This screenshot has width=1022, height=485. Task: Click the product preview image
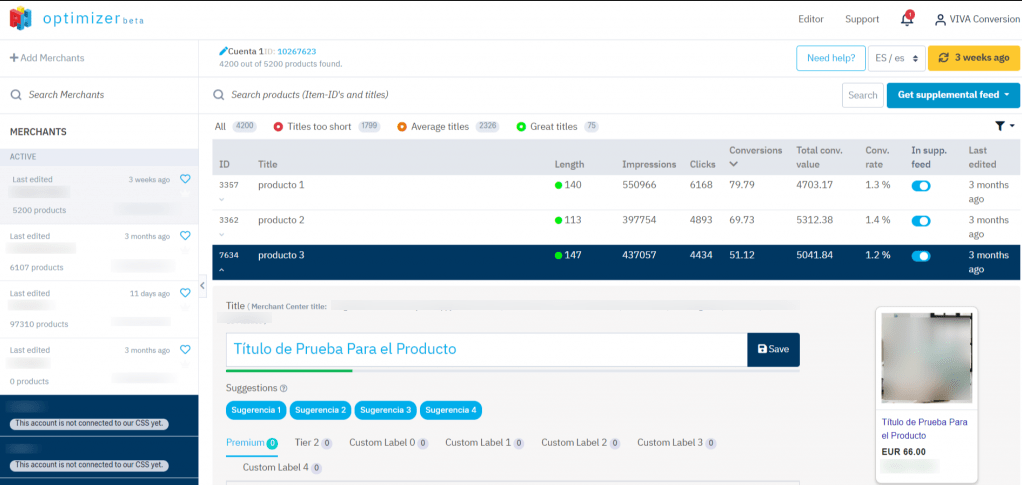926,359
